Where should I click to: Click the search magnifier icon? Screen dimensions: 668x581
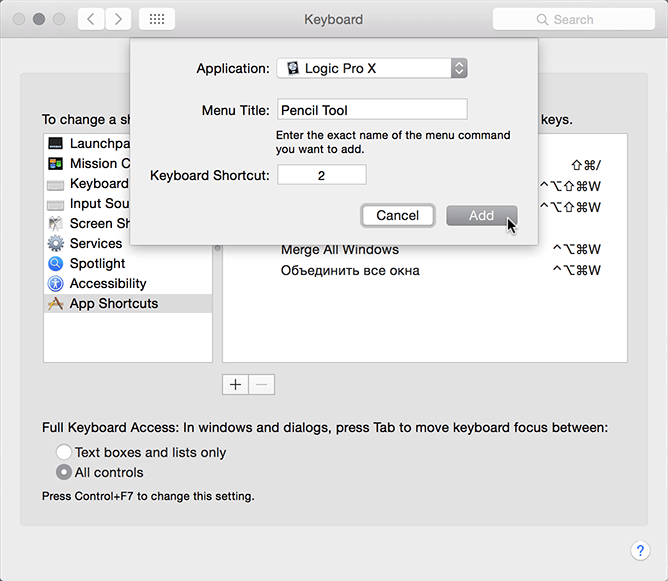[542, 20]
